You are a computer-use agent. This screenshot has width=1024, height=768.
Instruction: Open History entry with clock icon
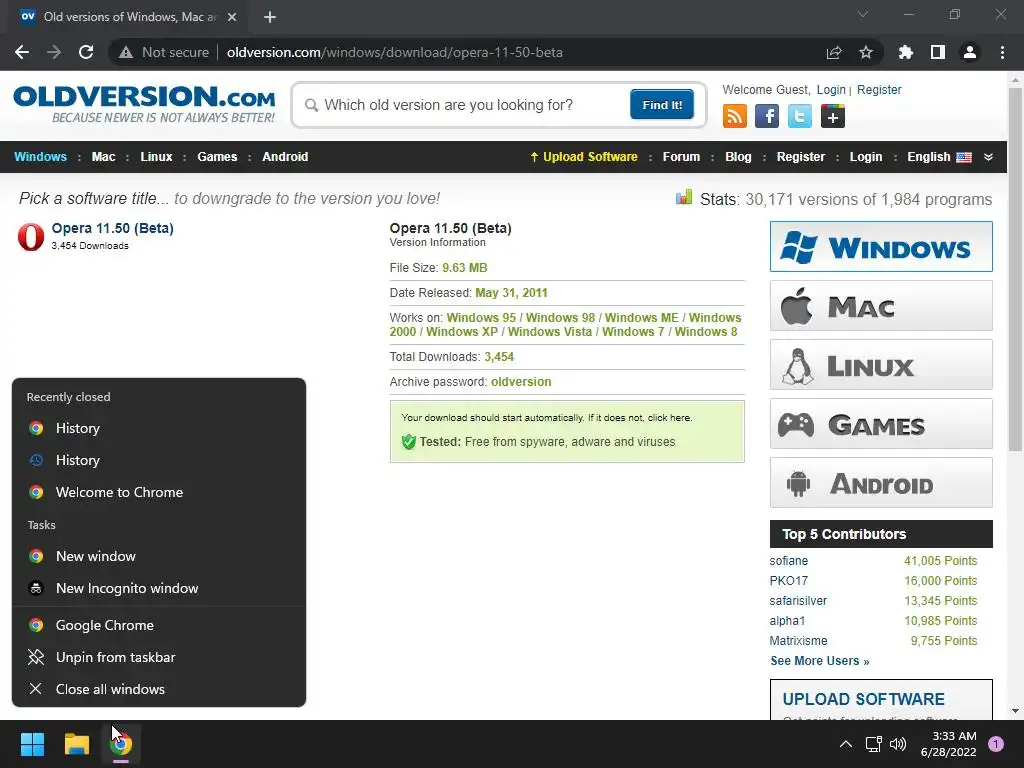click(159, 460)
